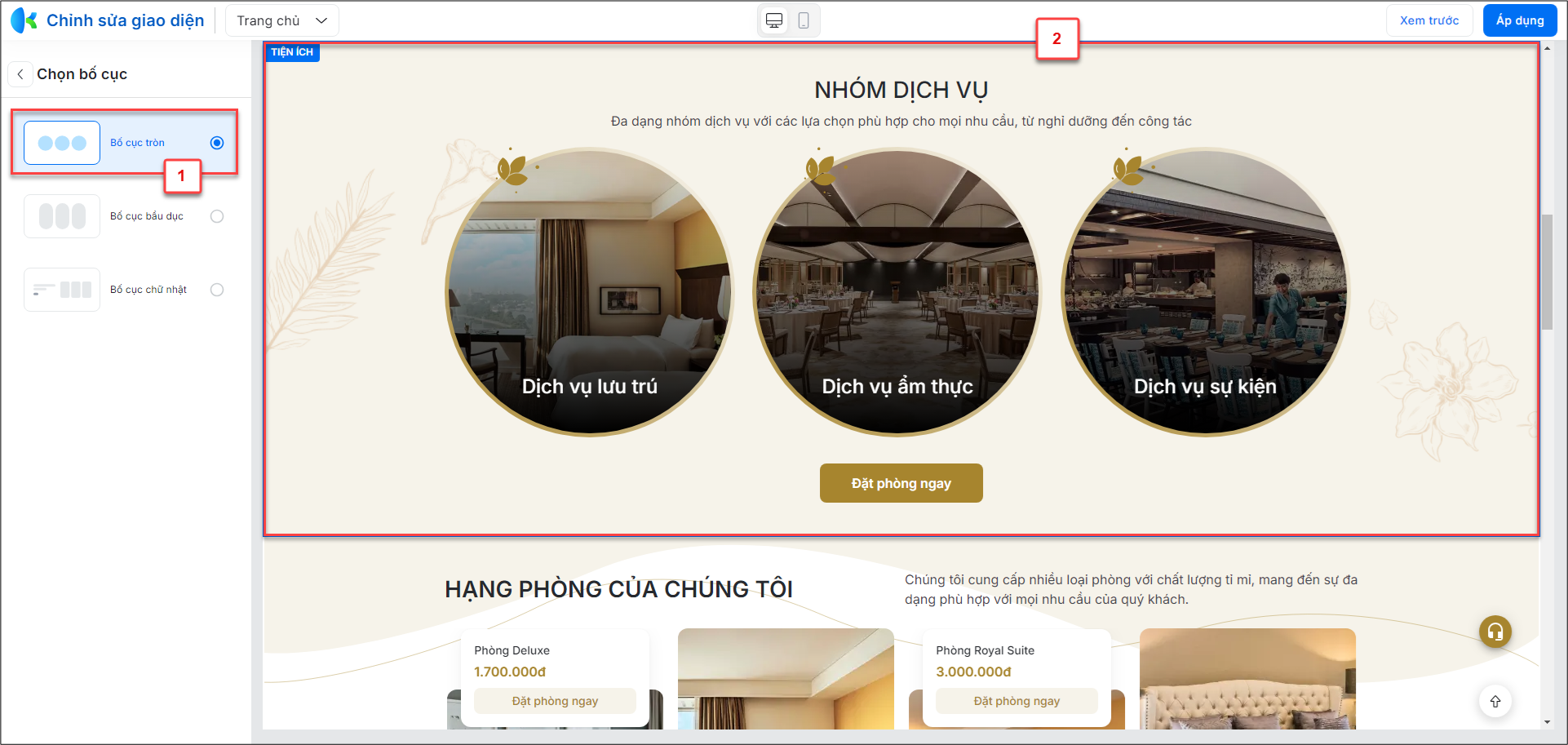1568x745 pixels.
Task: Click the oval layout preview icon
Action: 62,216
